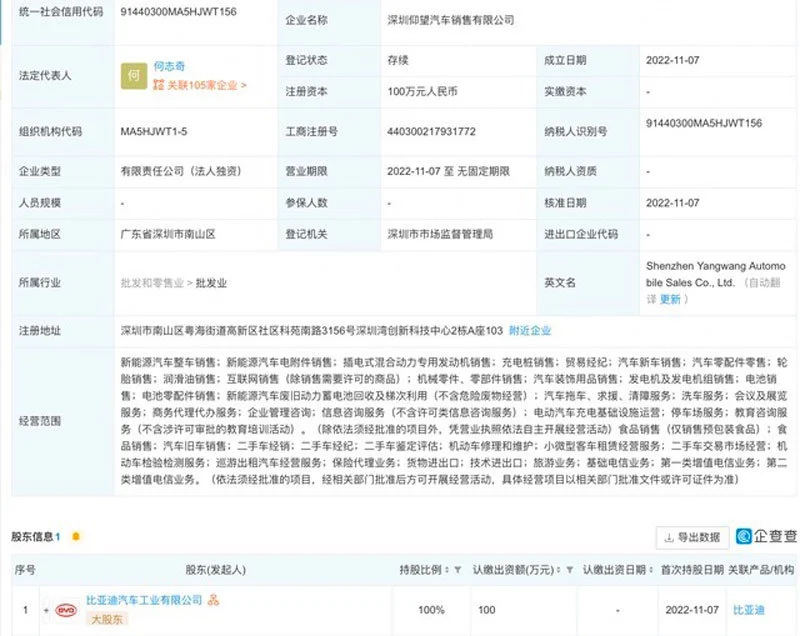This screenshot has height=636, width=800.
Task: Select enterprise type 有限责任公司（法人独资）
Action: 181,171
